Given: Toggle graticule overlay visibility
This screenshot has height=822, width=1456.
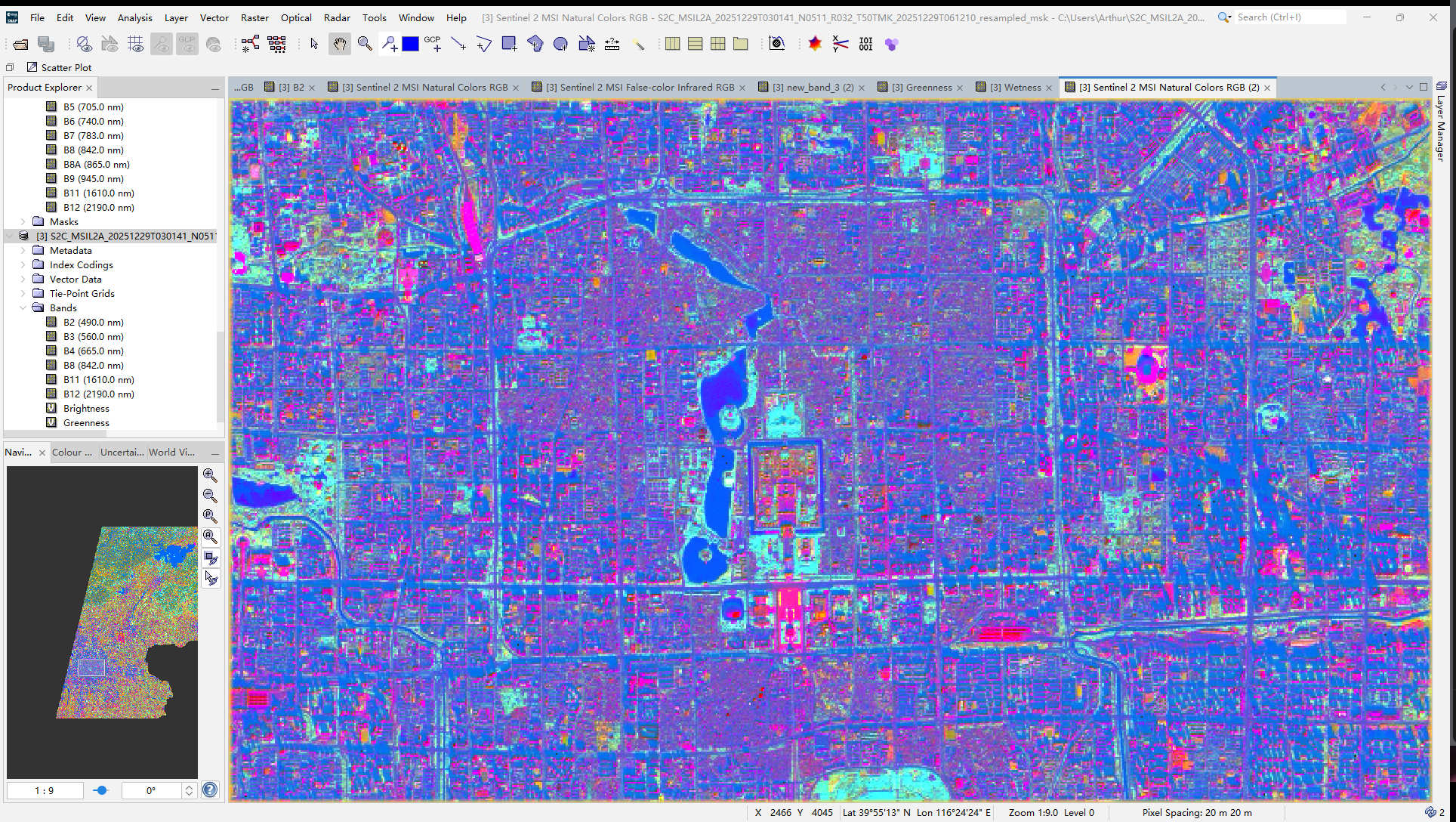Looking at the screenshot, I should [x=136, y=45].
